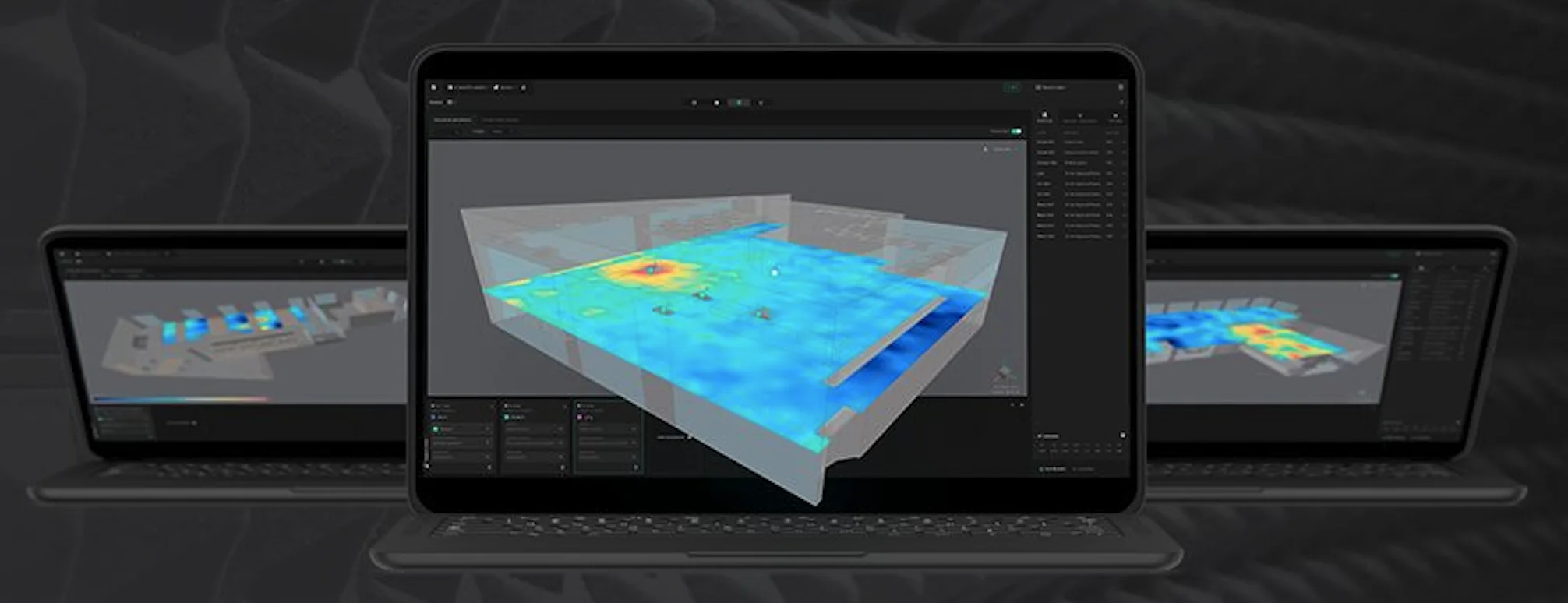Select the last row in right panel table
Image resolution: width=1568 pixels, height=603 pixels.
click(1080, 236)
